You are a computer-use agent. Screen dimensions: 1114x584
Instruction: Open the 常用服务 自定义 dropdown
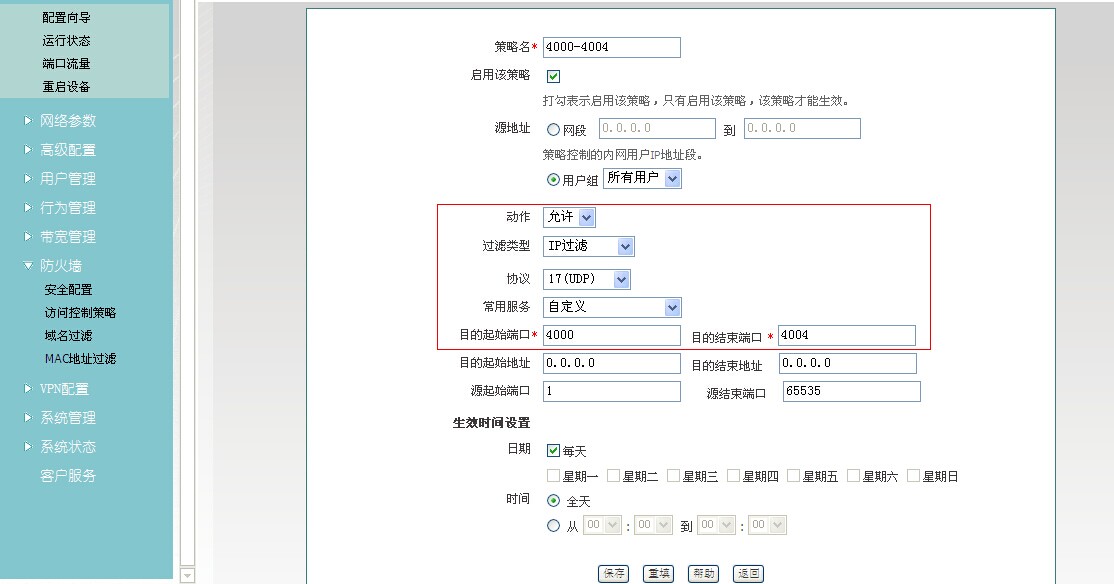click(612, 307)
